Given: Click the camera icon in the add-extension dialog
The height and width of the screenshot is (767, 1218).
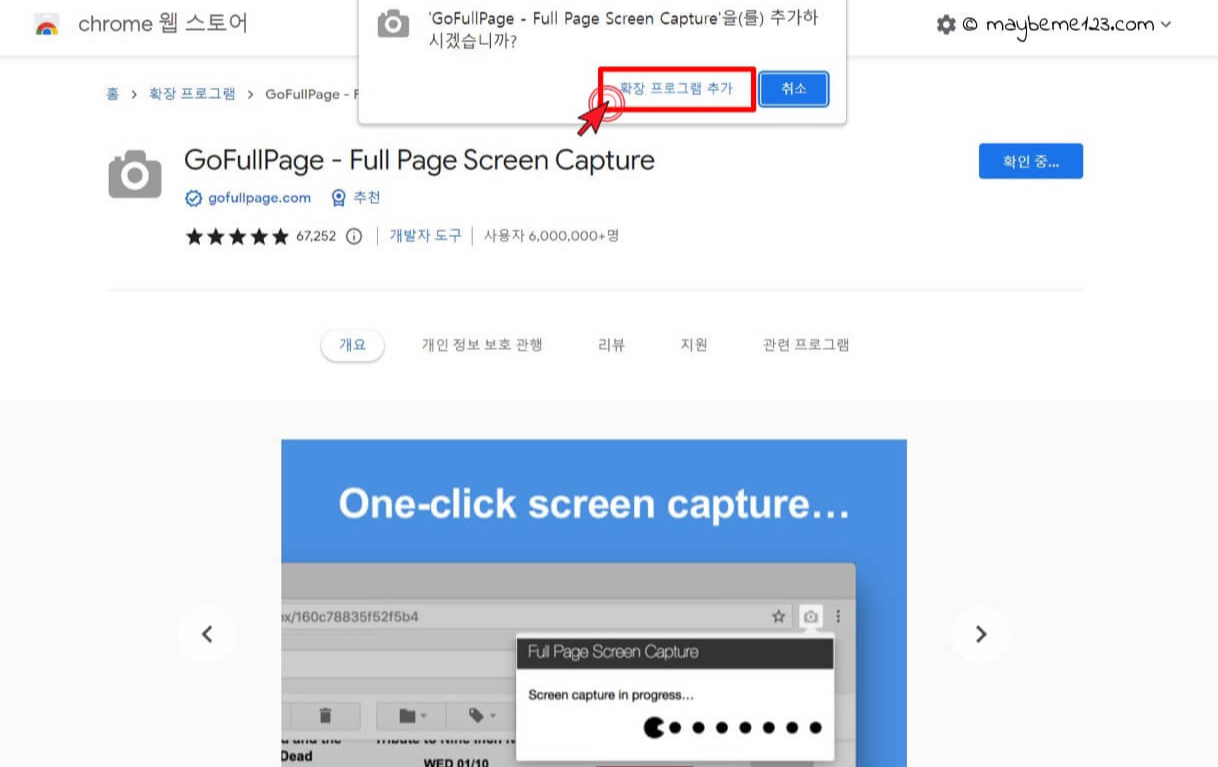Looking at the screenshot, I should point(393,26).
